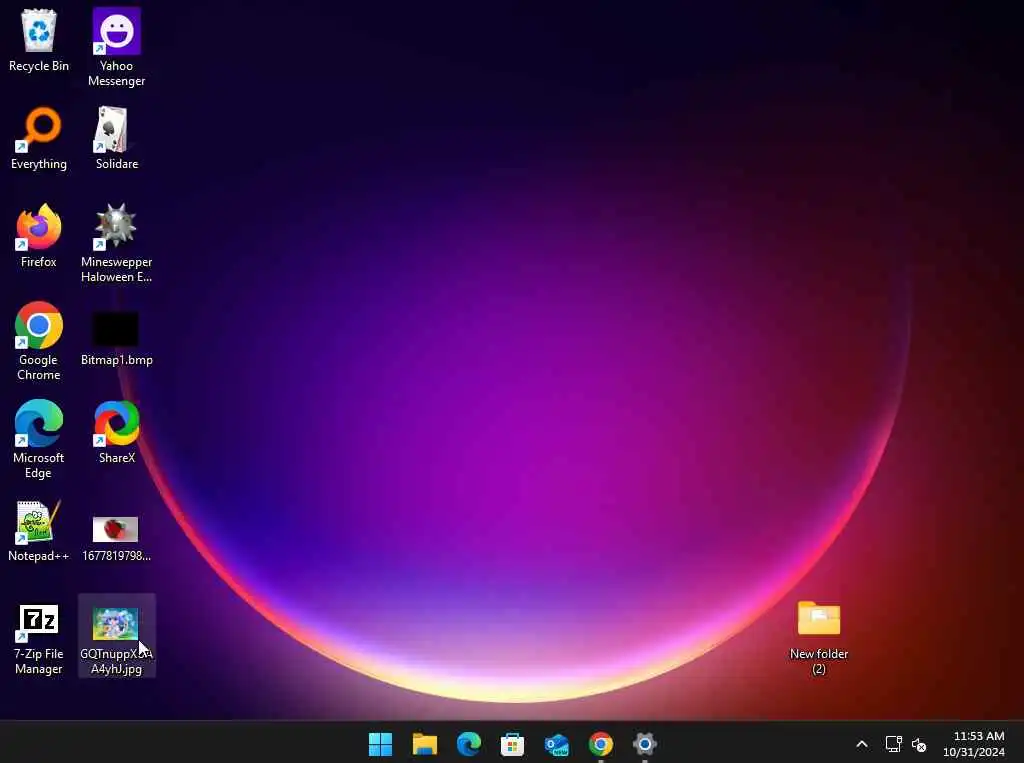The height and width of the screenshot is (763, 1024).
Task: Open File Explorer from the taskbar
Action: [x=424, y=743]
